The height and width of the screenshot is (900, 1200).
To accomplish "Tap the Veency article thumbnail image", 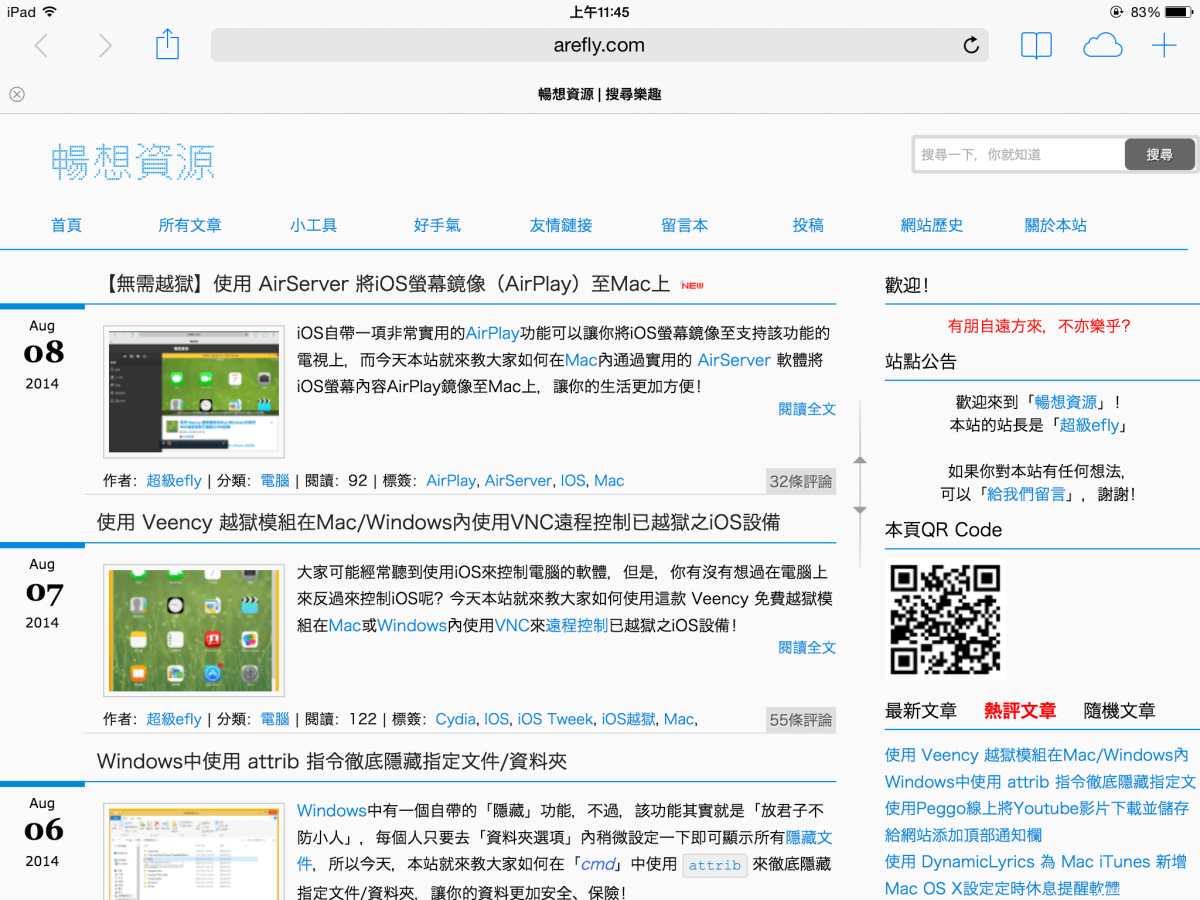I will coord(193,629).
